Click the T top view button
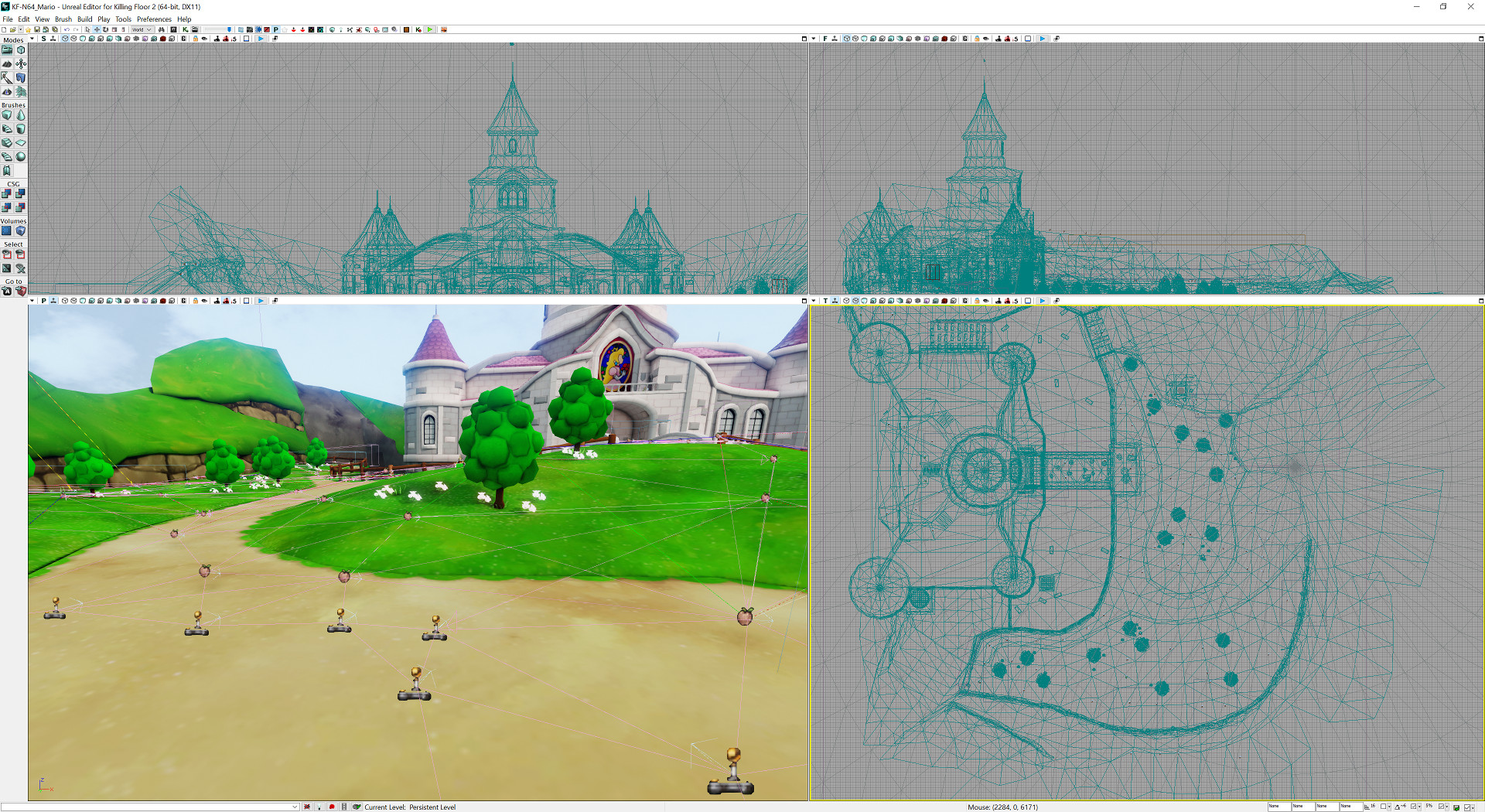This screenshot has height=812, width=1485. point(825,301)
